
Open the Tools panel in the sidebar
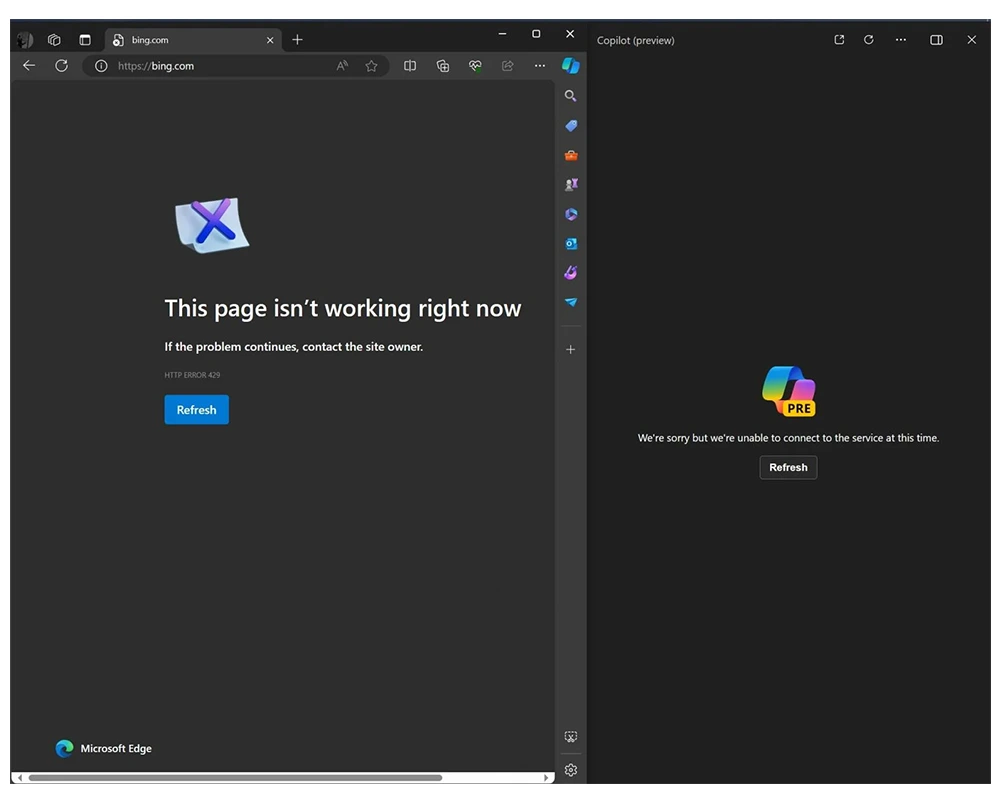tap(571, 155)
